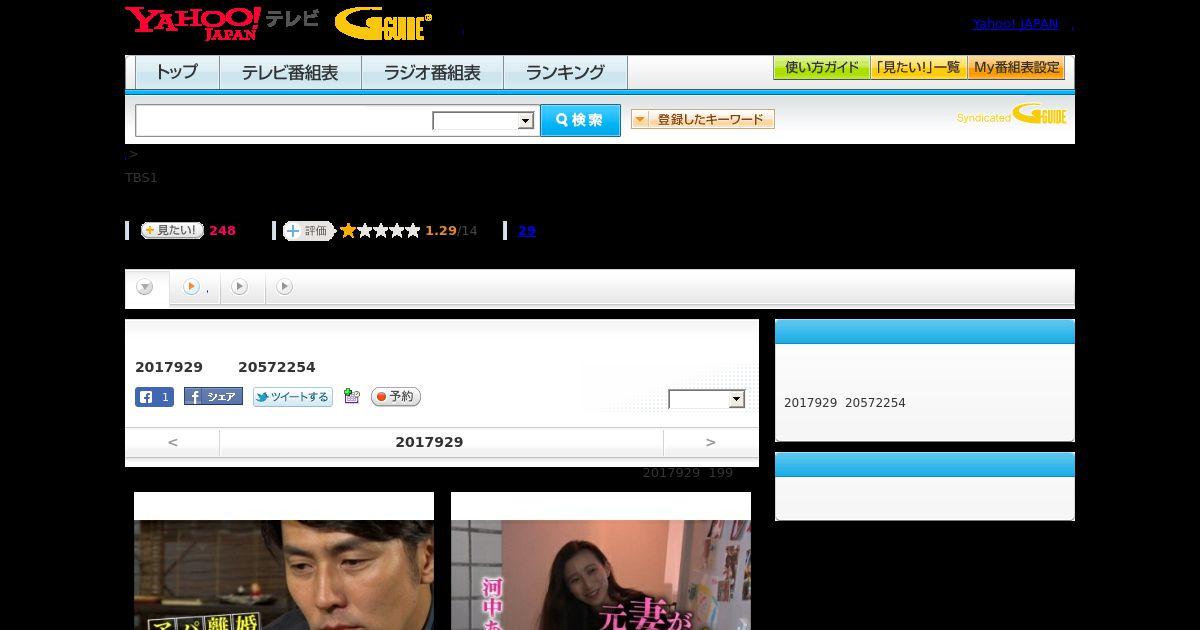Focus the keyword search input field
This screenshot has height=630, width=1200.
(x=284, y=120)
